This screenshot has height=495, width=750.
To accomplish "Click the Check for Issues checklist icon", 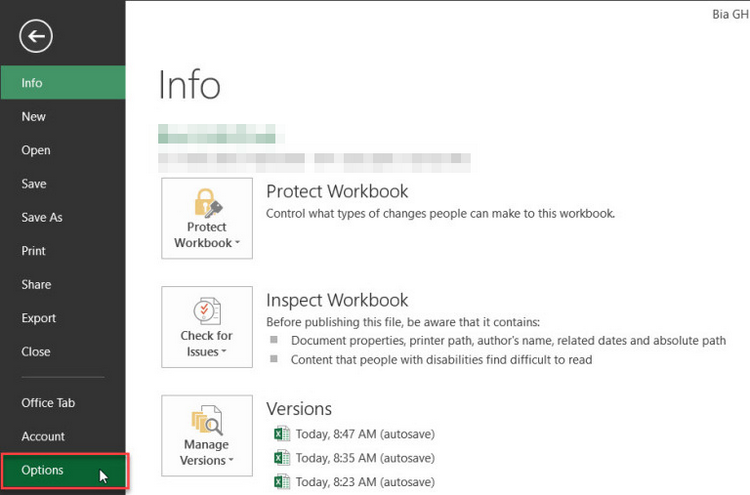I will [x=207, y=311].
